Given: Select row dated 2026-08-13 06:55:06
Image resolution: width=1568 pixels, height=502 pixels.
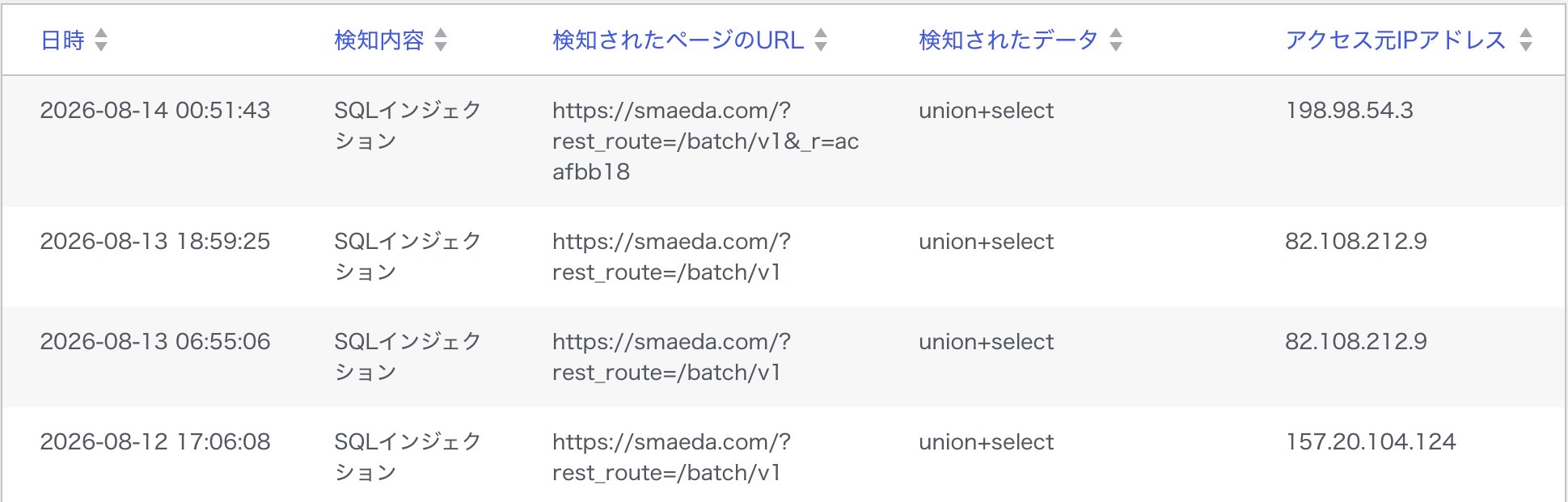Looking at the screenshot, I should pyautogui.click(x=783, y=357).
